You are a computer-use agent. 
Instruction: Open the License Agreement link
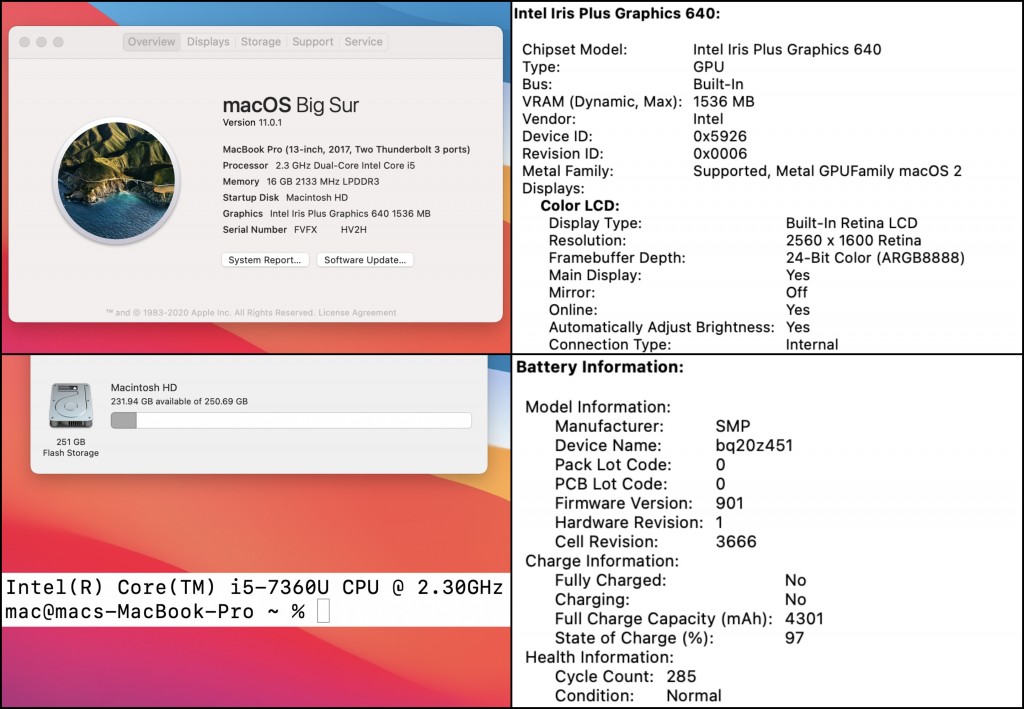[357, 313]
